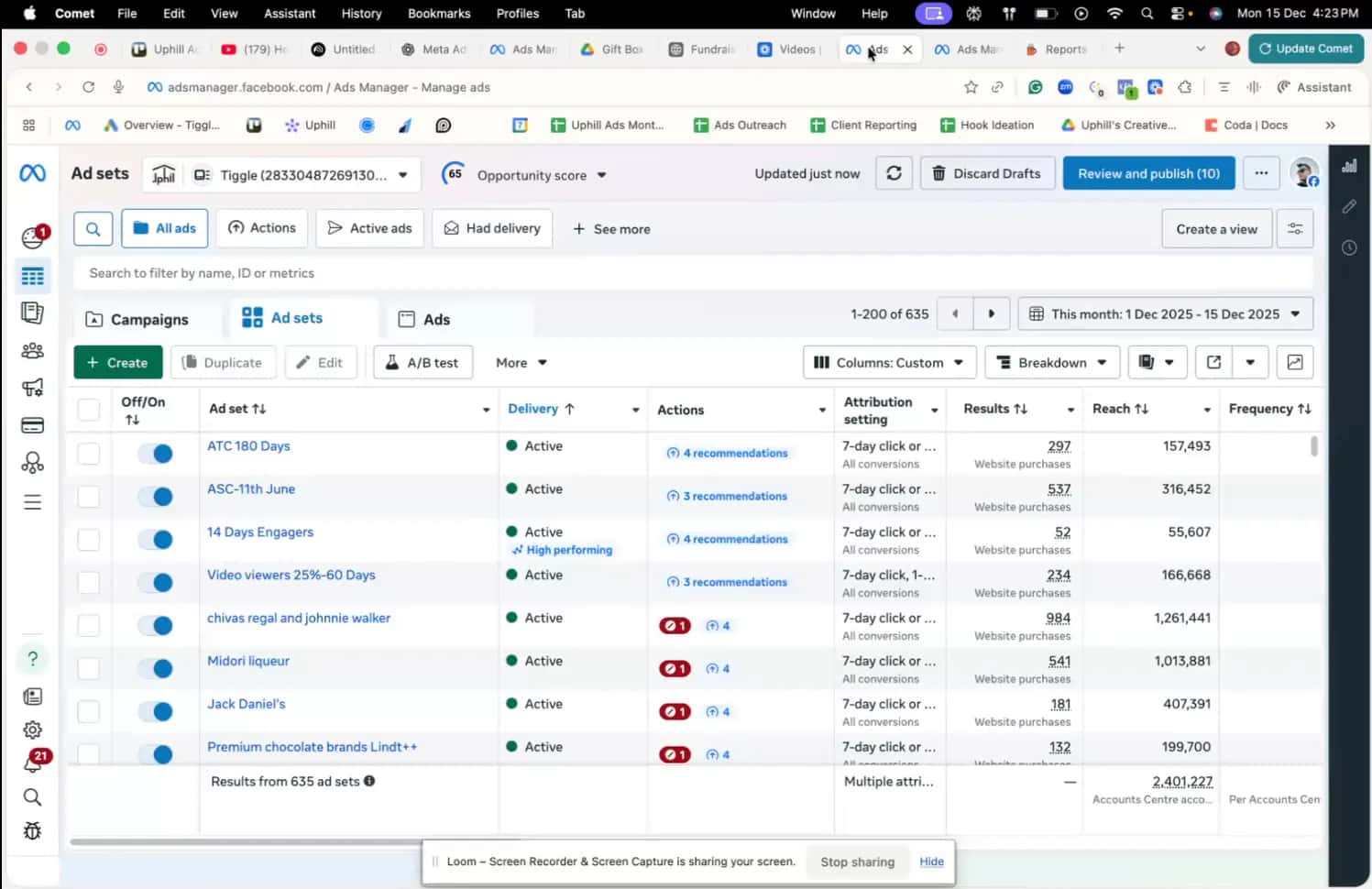
Task: Open the Billing card icon in left sidebar
Action: tap(33, 425)
